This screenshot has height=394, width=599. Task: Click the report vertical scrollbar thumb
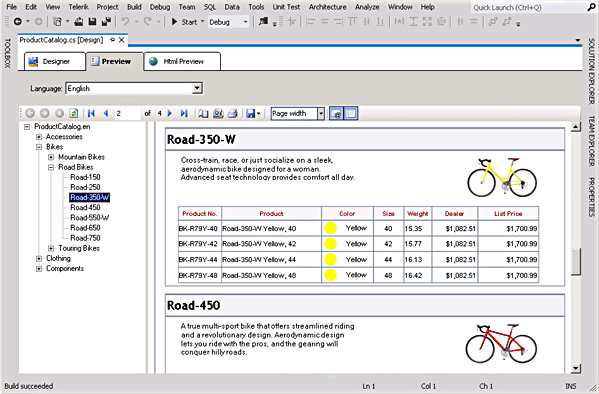point(576,261)
